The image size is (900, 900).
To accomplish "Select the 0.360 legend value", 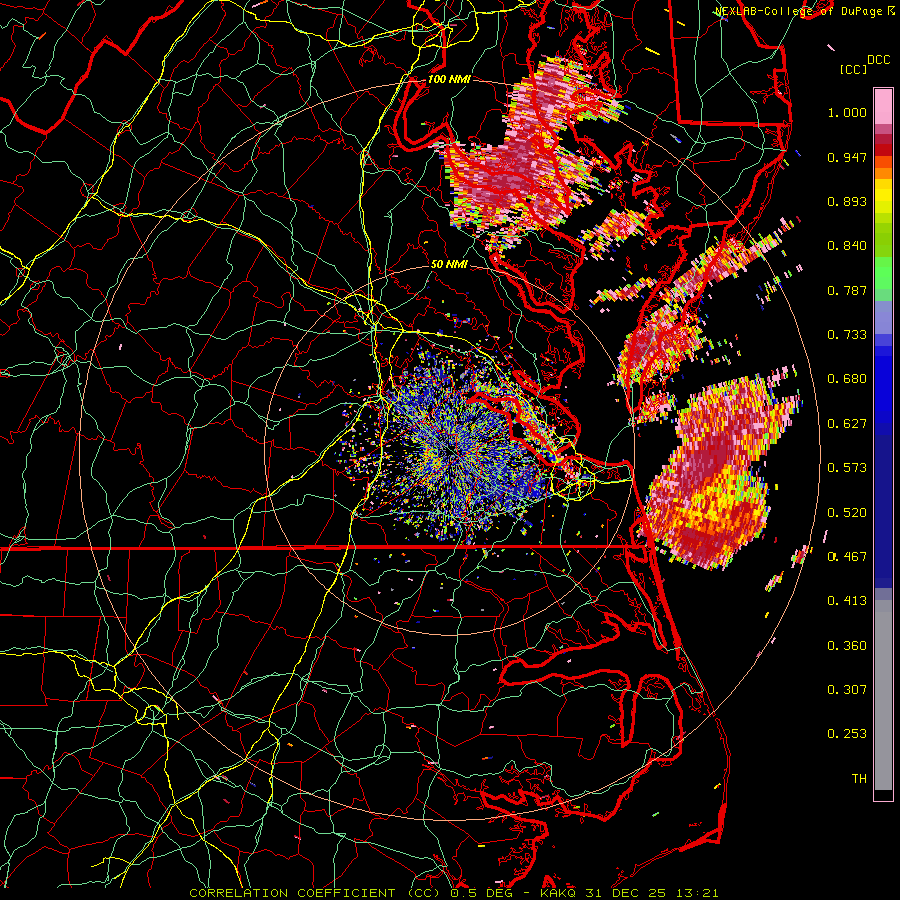I will (847, 646).
